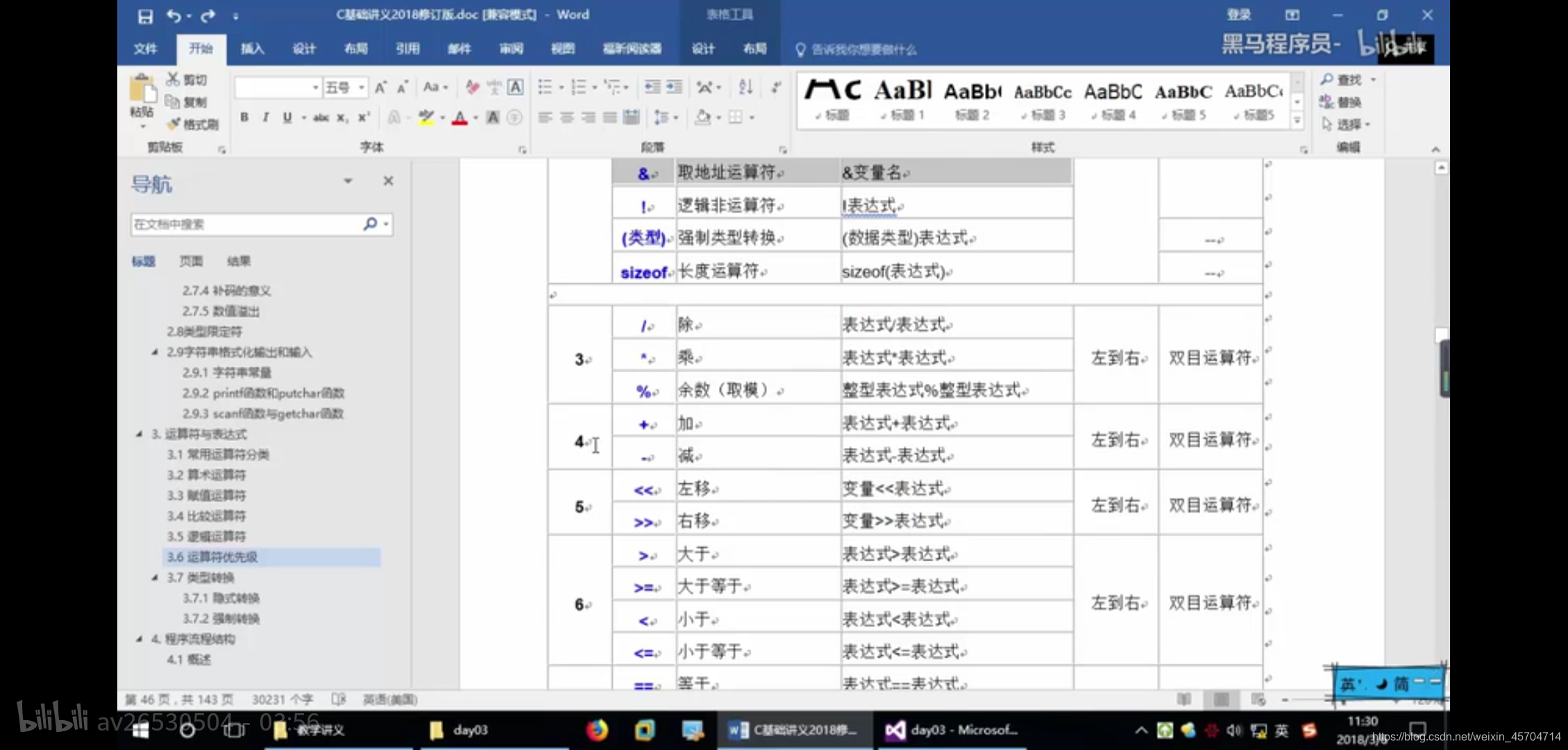This screenshot has height=750, width=1568.
Task: Switch to the 视图 ribbon tab
Action: pos(563,49)
